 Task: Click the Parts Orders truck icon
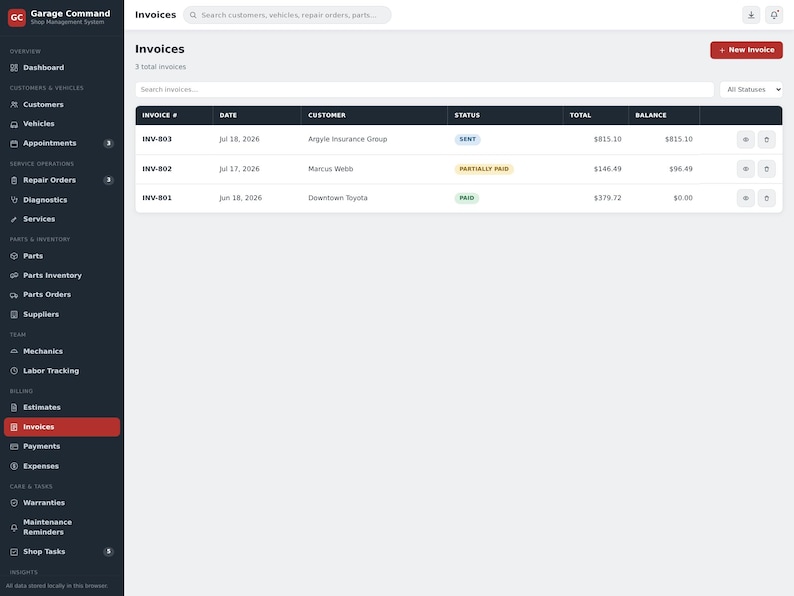click(x=14, y=295)
